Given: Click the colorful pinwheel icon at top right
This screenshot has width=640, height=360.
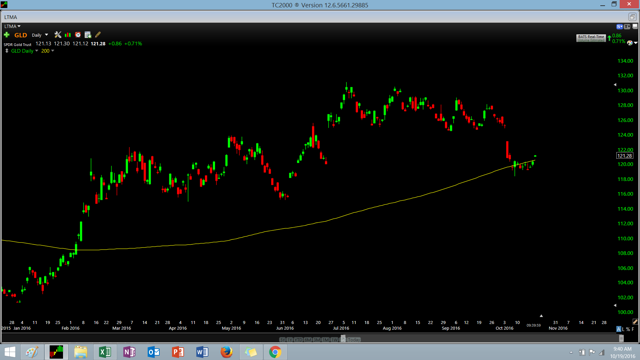Looking at the screenshot, I should pyautogui.click(x=630, y=43).
